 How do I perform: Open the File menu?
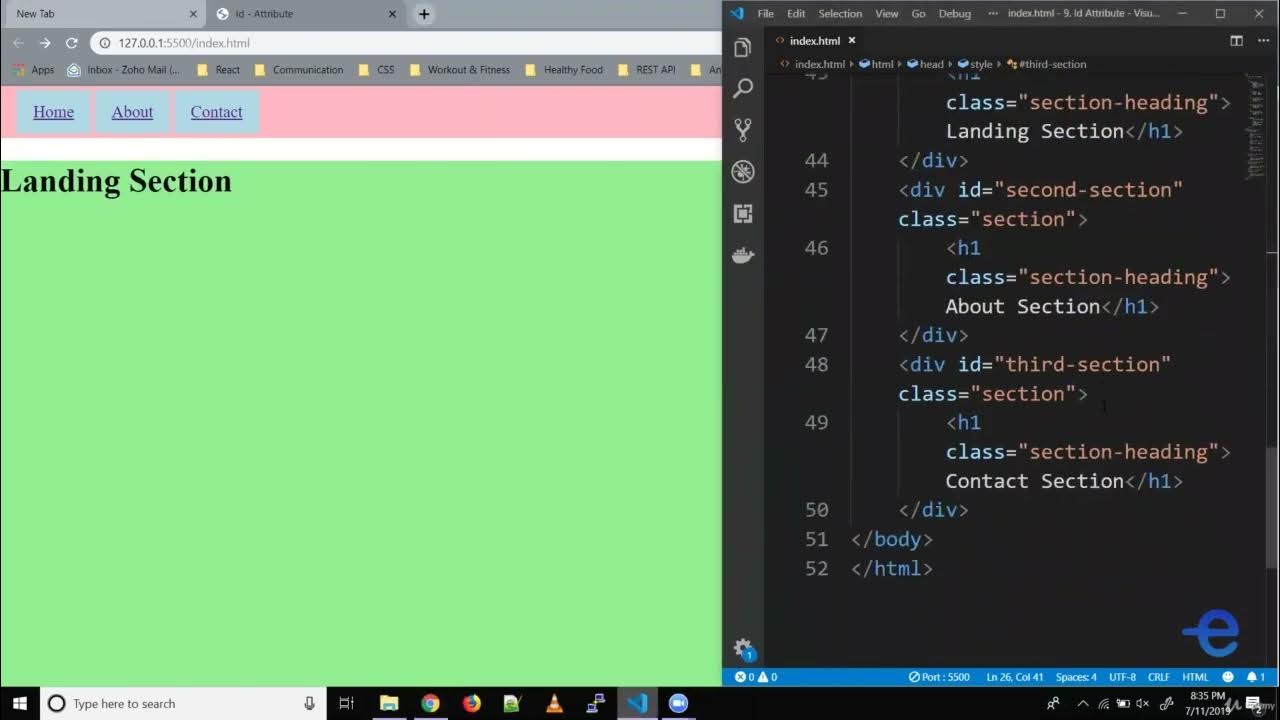766,14
